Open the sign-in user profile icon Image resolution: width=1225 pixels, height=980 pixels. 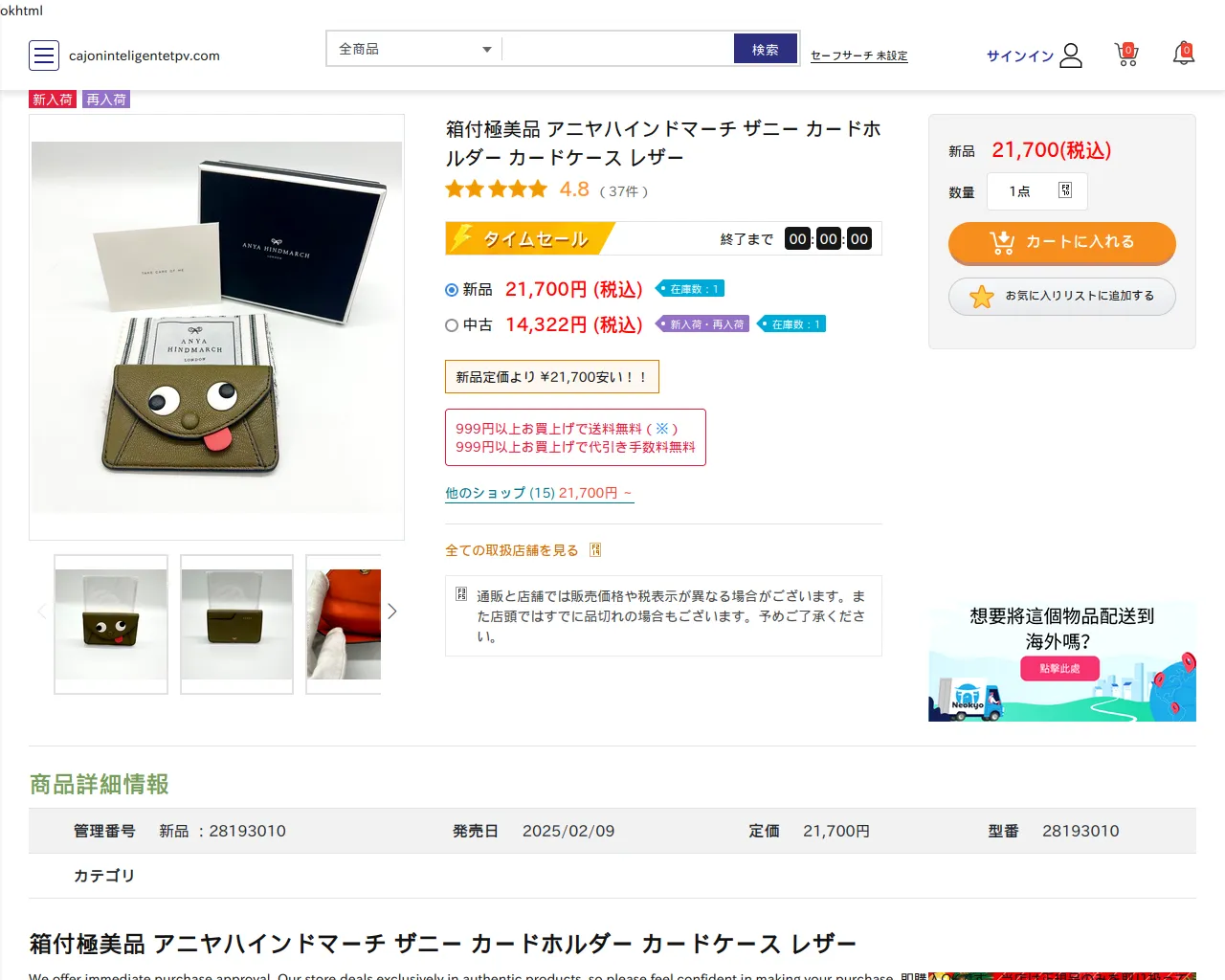click(x=1071, y=56)
